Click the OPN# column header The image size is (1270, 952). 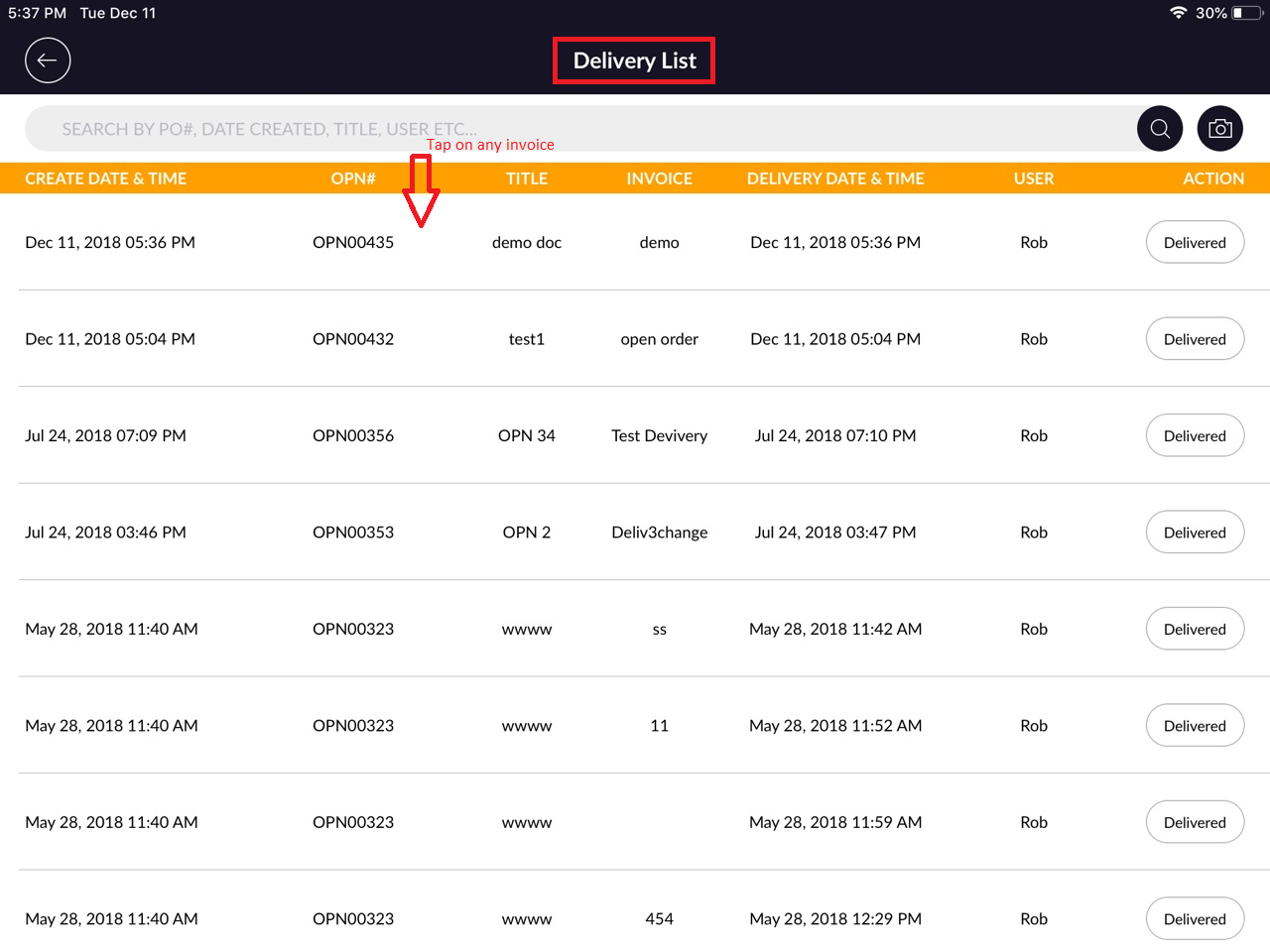353,178
